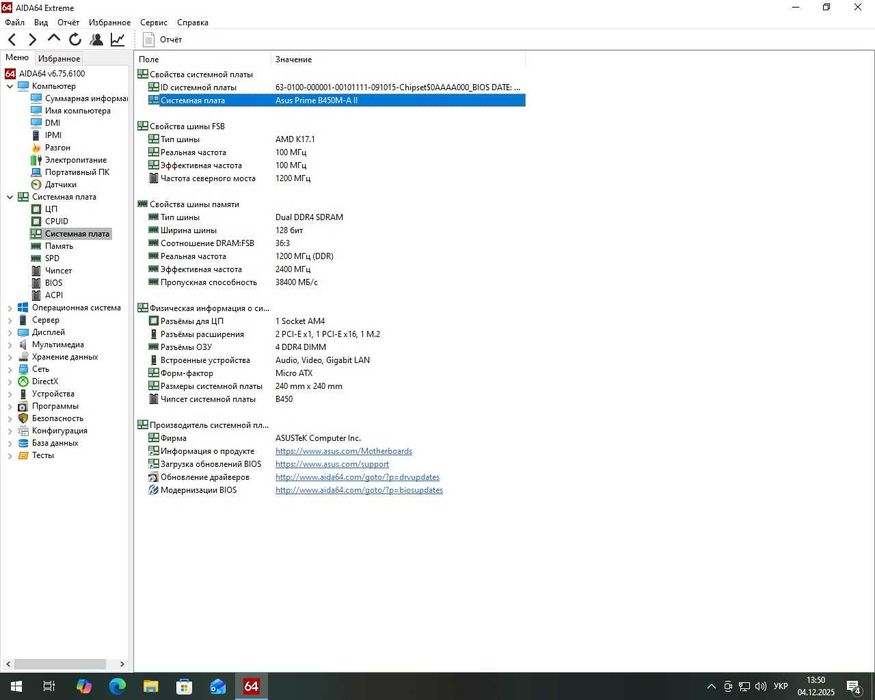
Task: Click the Отчёт toolbar button
Action: (162, 40)
